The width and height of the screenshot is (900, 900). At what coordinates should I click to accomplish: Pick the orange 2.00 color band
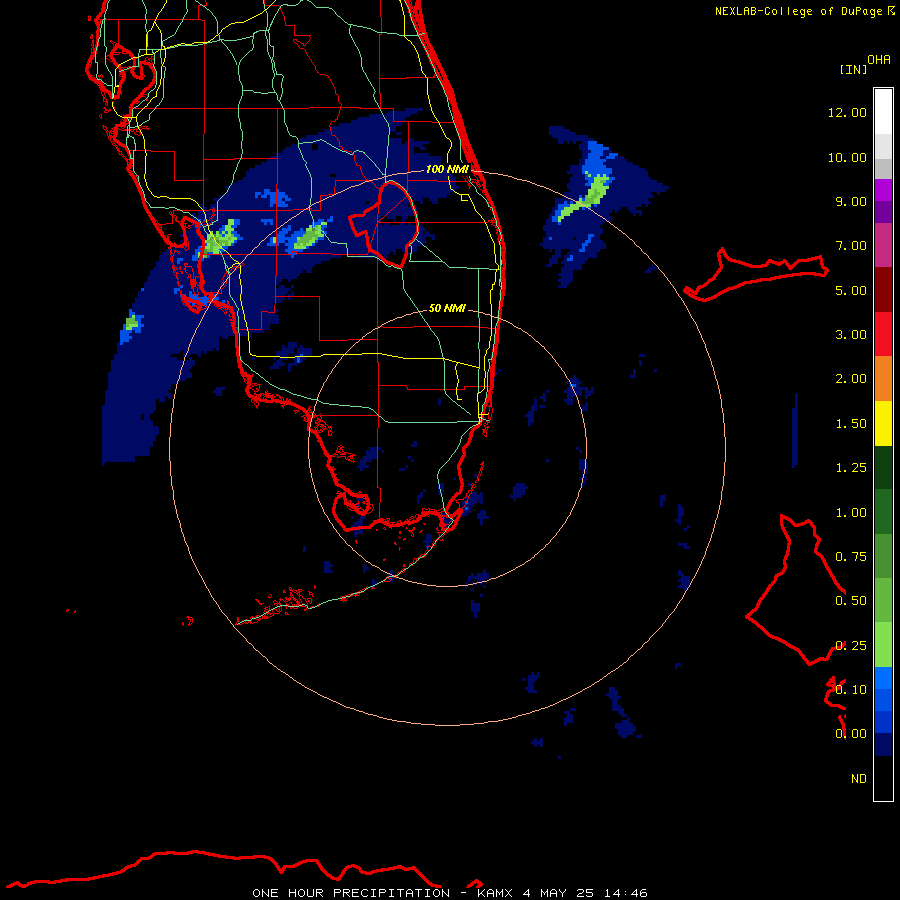coord(883,379)
